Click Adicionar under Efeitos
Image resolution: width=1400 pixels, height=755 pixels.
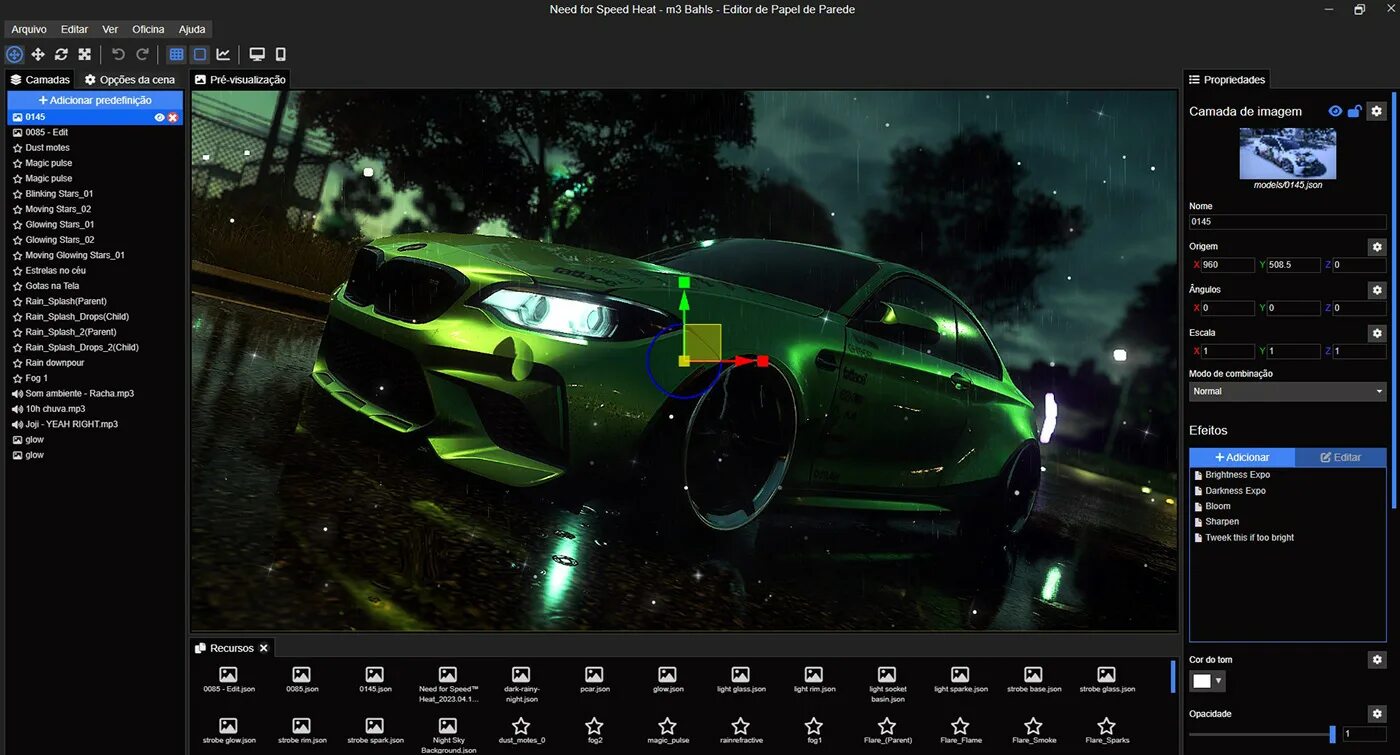(1242, 457)
